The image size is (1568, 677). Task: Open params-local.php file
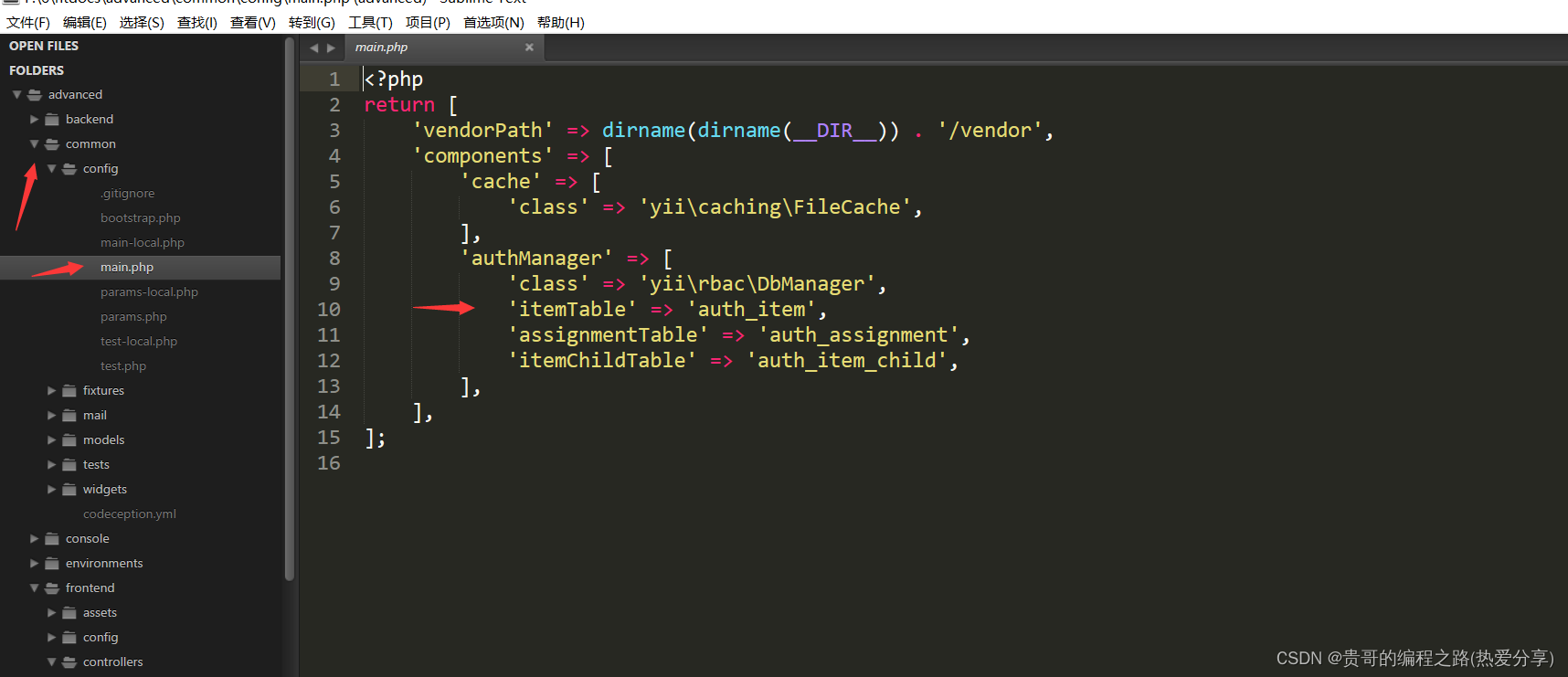pos(149,292)
